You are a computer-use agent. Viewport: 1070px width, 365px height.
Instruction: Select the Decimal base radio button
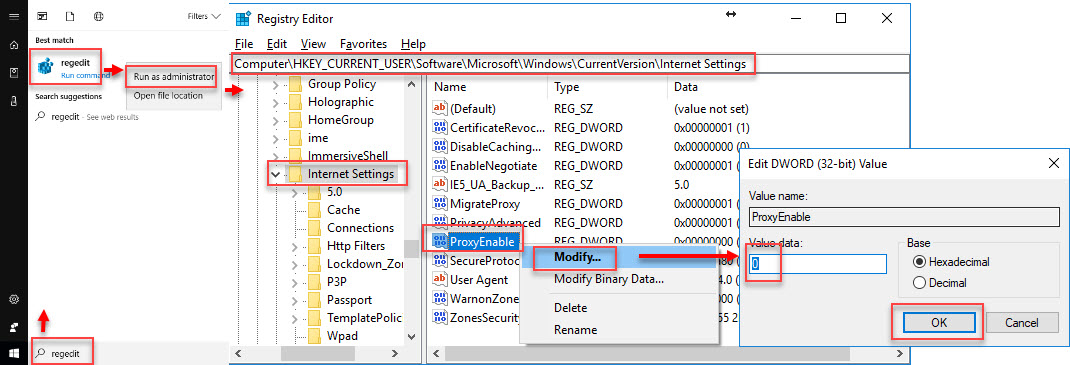(x=919, y=282)
